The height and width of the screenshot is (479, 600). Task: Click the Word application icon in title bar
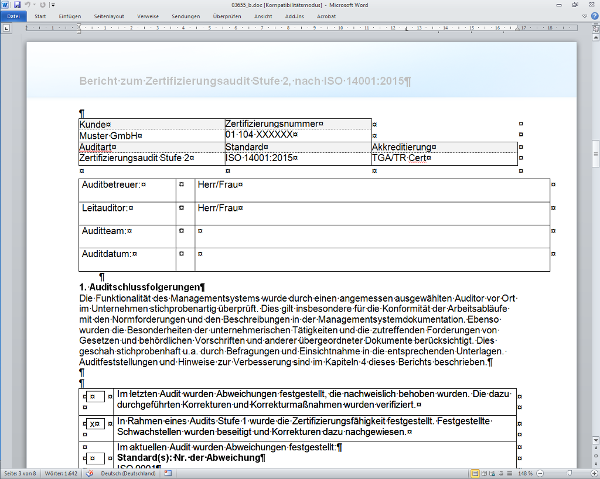[6, 5]
